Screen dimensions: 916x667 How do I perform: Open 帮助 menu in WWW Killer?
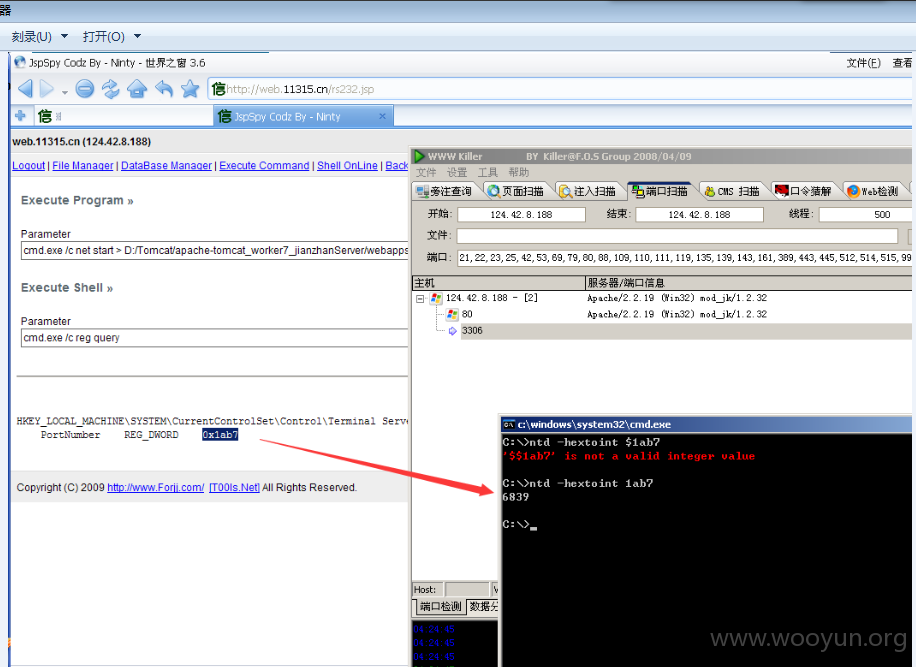(x=519, y=172)
